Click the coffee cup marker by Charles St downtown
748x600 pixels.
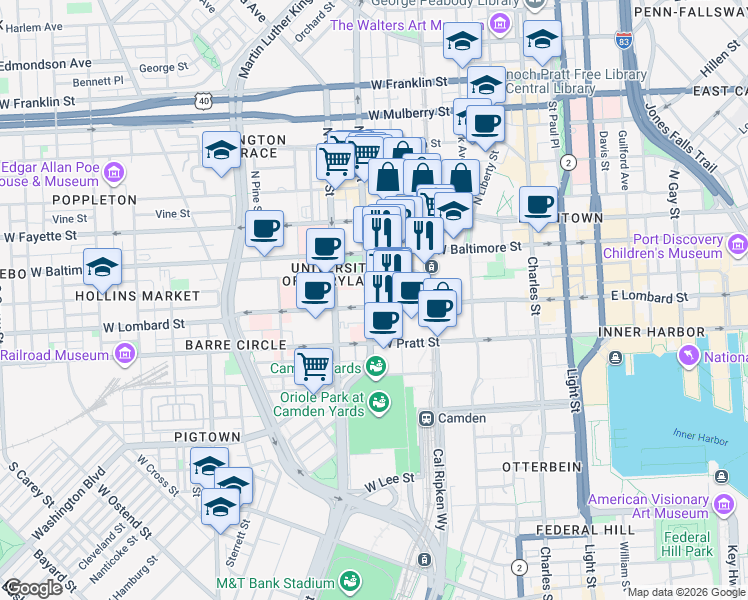[x=538, y=208]
